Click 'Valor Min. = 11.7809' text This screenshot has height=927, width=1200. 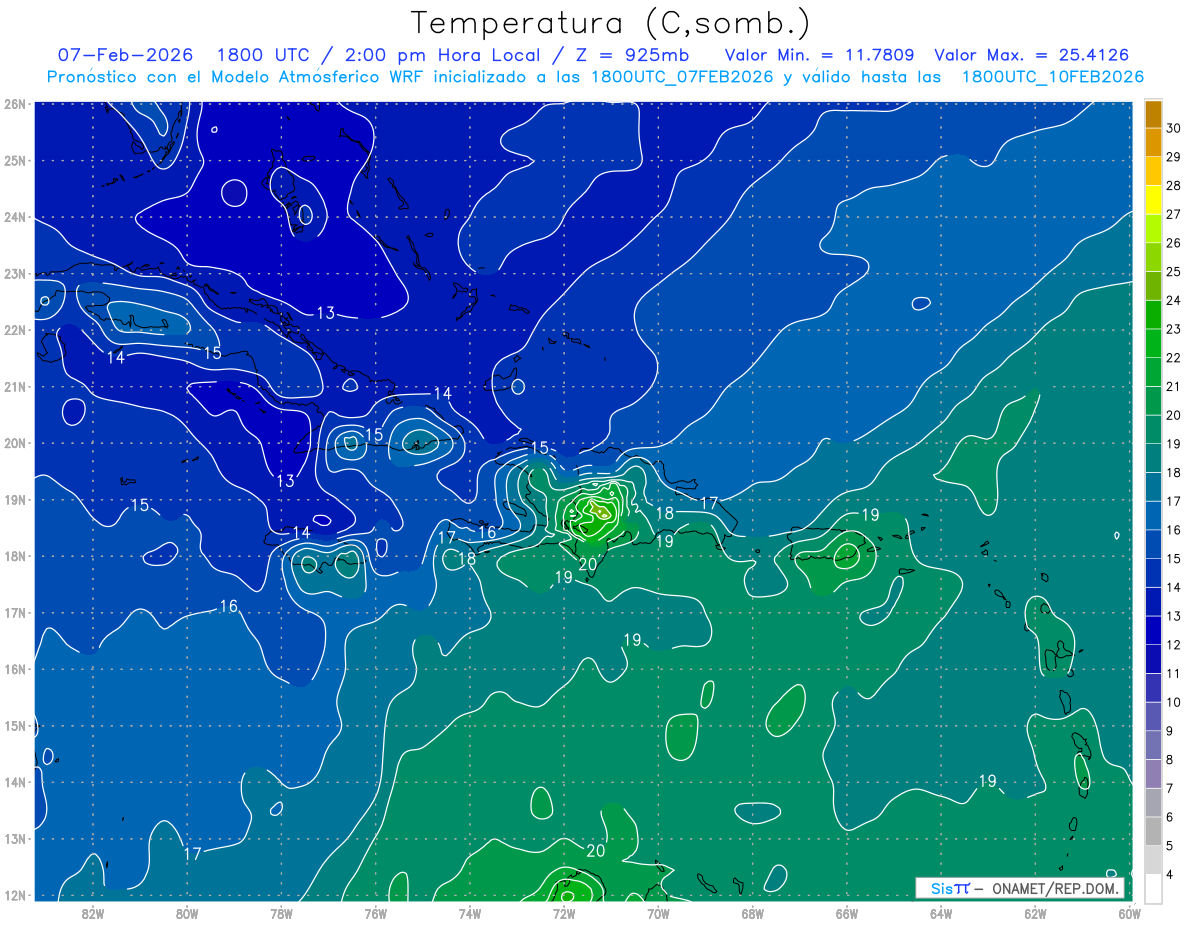coord(821,55)
